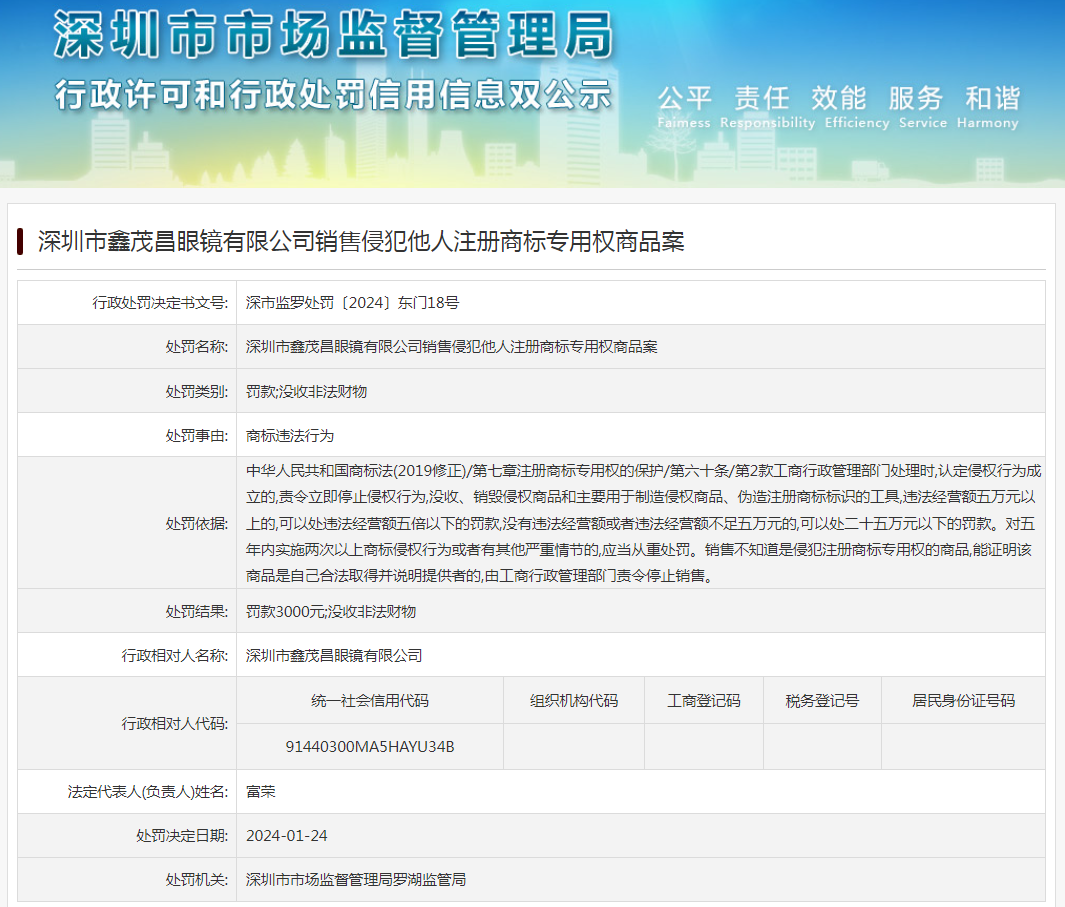1065x907 pixels.
Task: Click the penalty decision date 2024-01-24
Action: [286, 836]
